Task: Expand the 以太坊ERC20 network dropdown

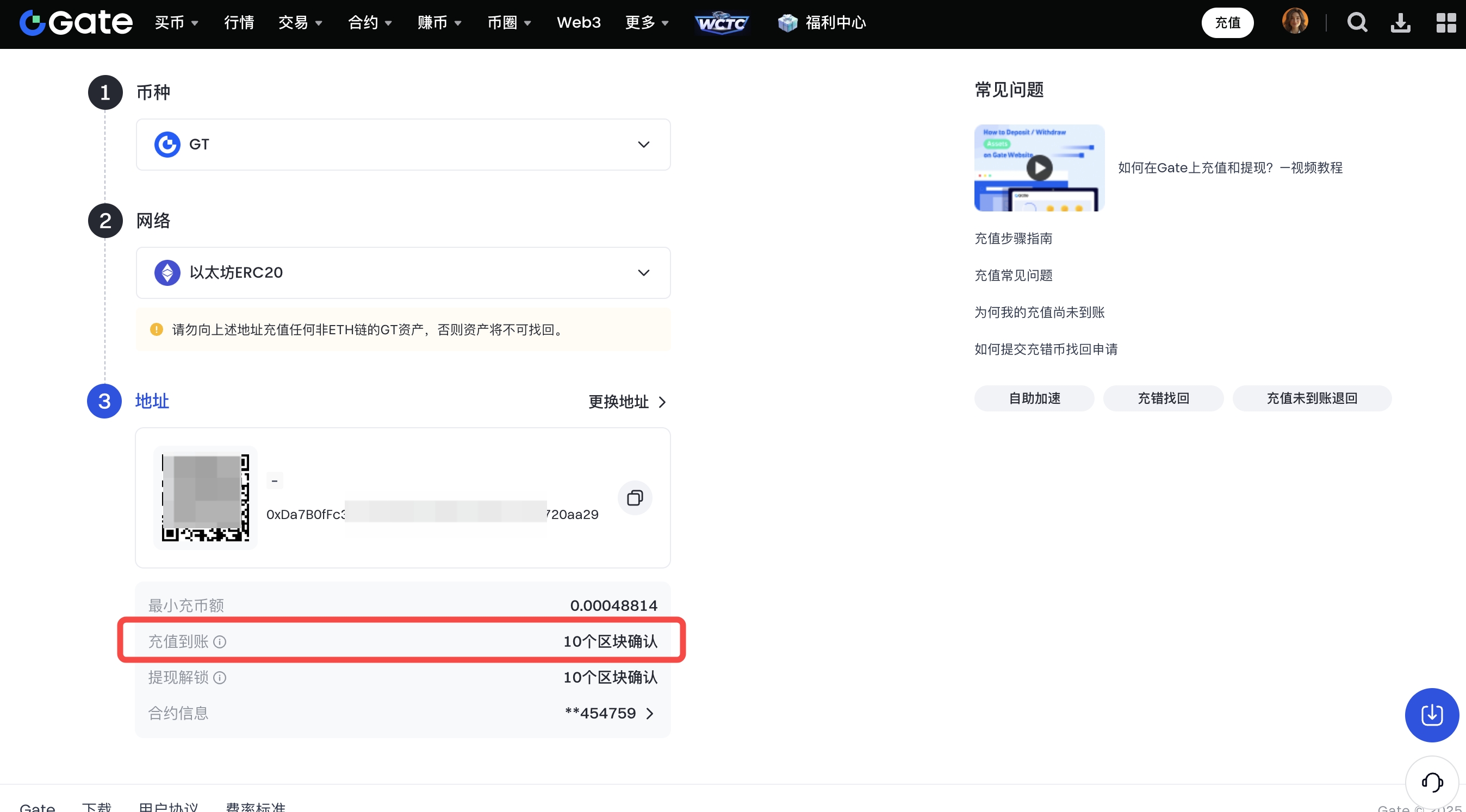Action: [643, 273]
